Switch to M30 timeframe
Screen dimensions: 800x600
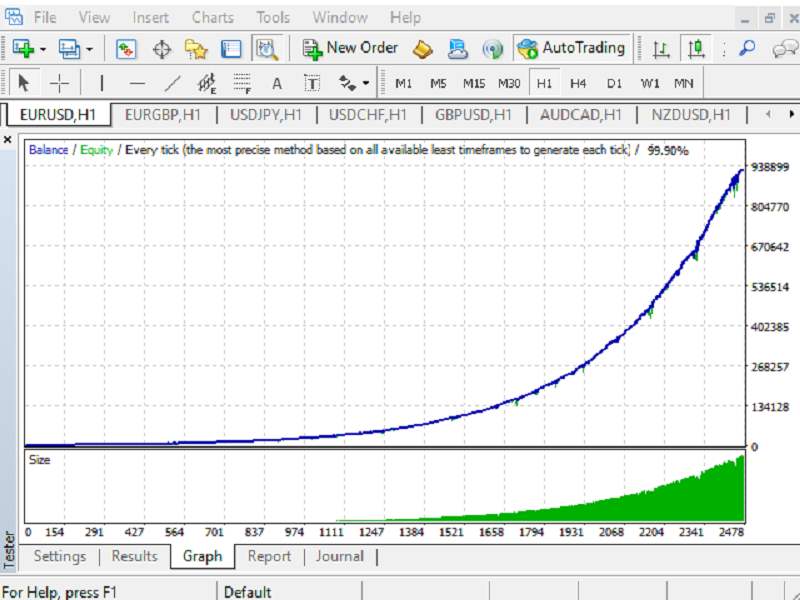pos(509,83)
